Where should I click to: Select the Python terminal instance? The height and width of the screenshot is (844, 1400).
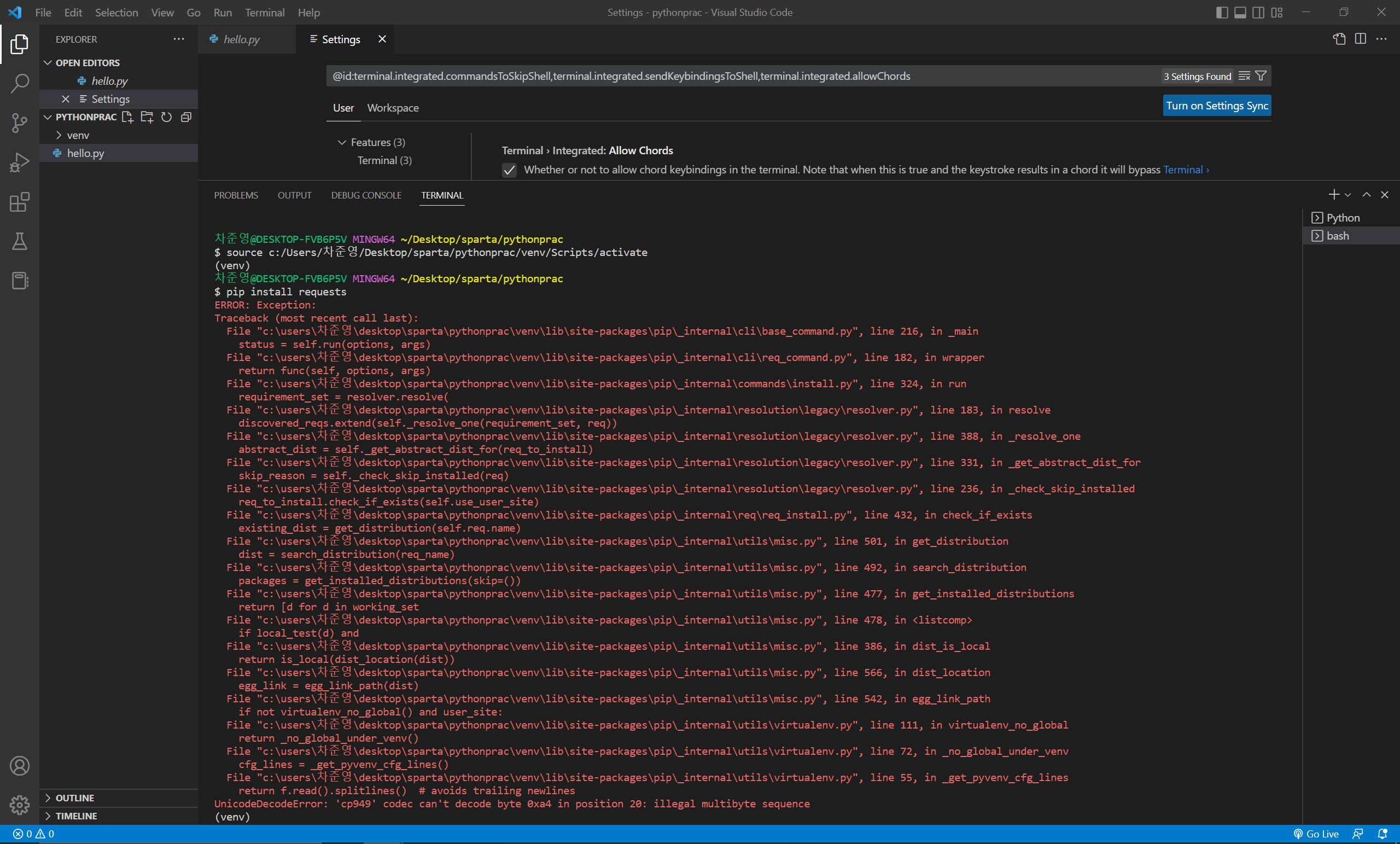tap(1351, 218)
